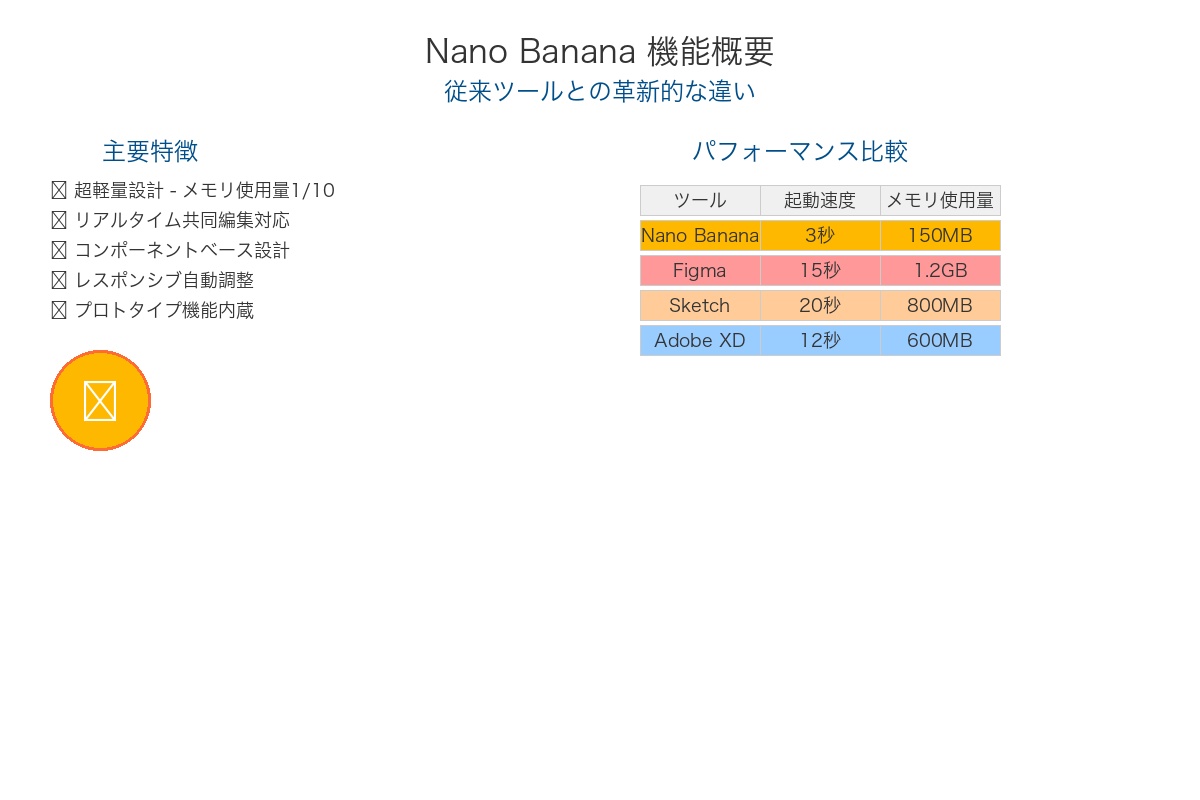Select the 主要特徴 heading
This screenshot has width=1200, height=800.
pyautogui.click(x=150, y=151)
